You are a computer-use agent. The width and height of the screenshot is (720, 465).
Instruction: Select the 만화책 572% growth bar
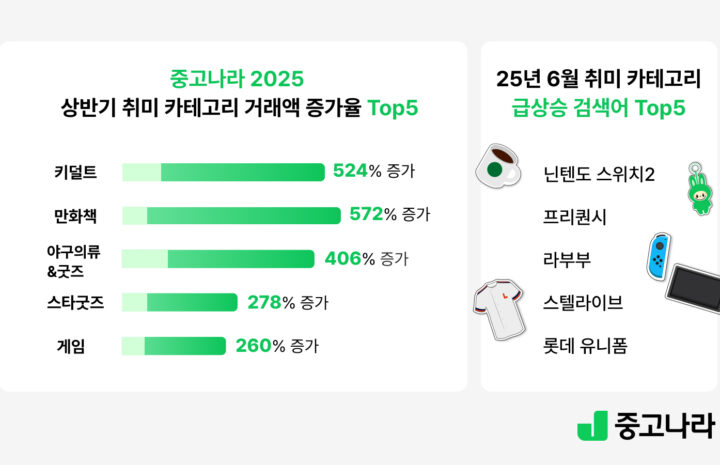[x=231, y=216]
